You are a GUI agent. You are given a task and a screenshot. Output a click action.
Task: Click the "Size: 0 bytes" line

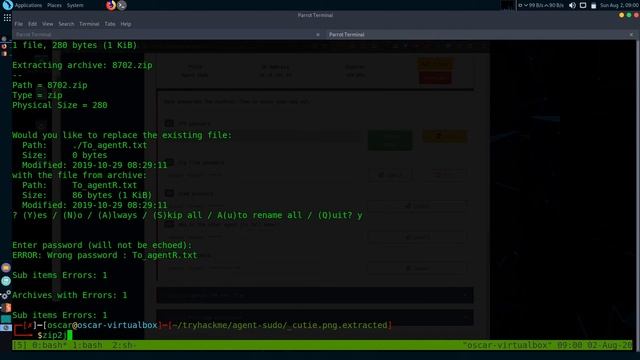pyautogui.click(x=64, y=155)
